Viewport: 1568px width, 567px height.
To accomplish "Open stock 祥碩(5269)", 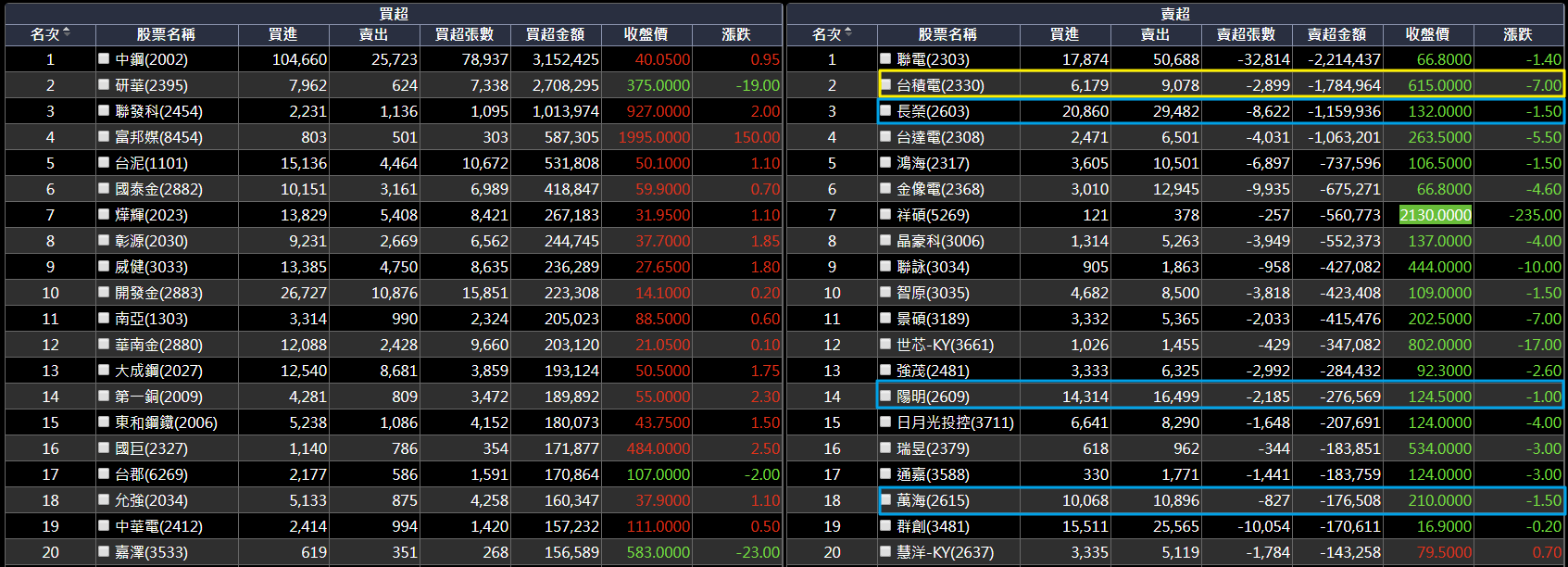I will pos(933,215).
